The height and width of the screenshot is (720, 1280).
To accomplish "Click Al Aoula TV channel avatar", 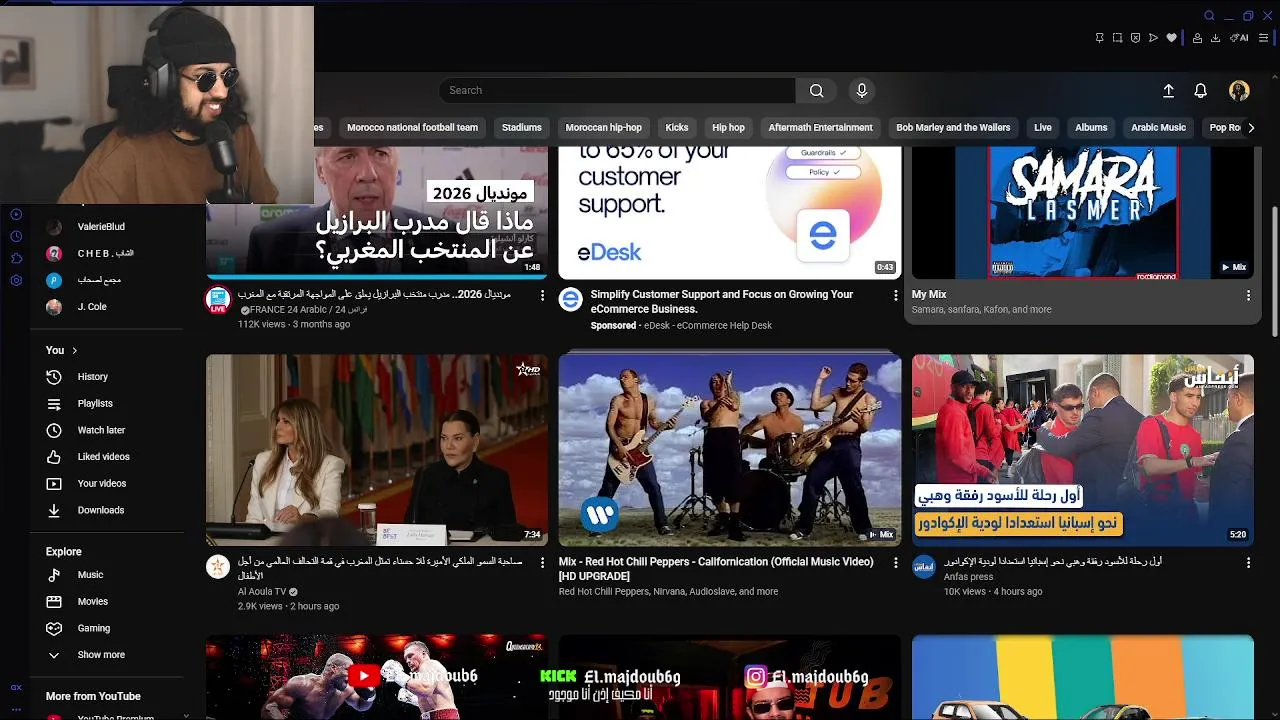I will tap(218, 566).
